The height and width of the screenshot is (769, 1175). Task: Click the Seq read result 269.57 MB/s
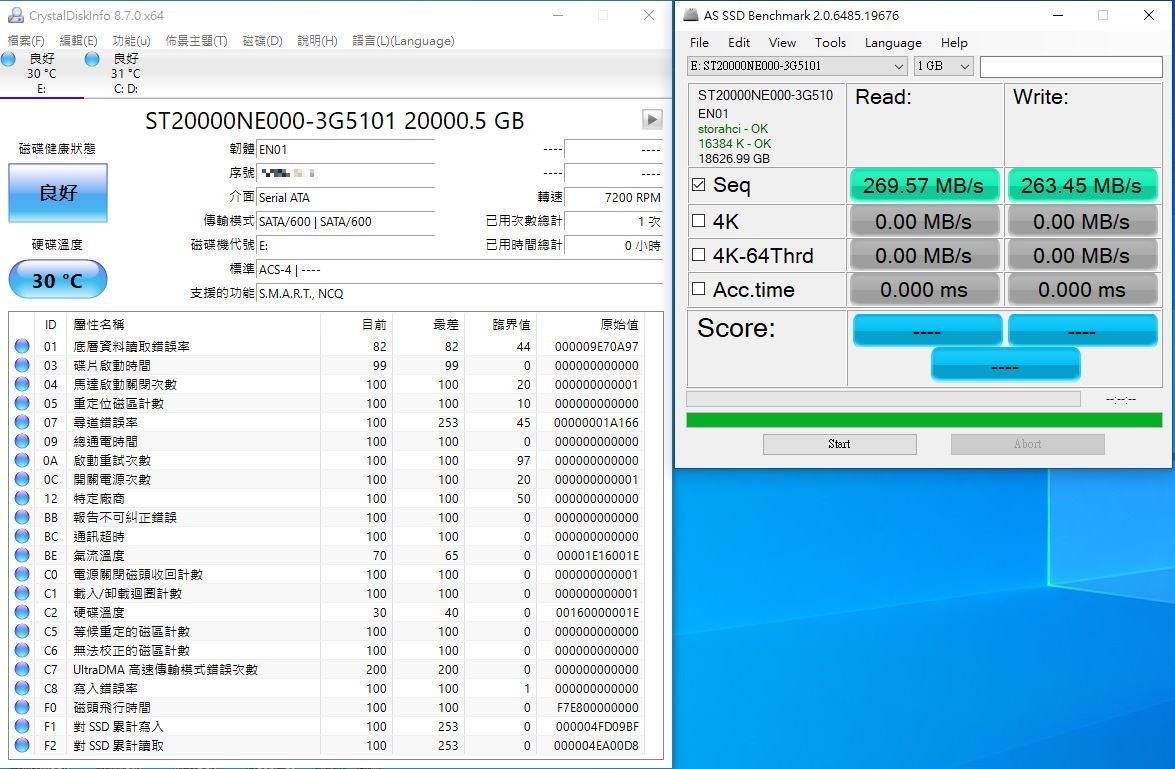[924, 185]
